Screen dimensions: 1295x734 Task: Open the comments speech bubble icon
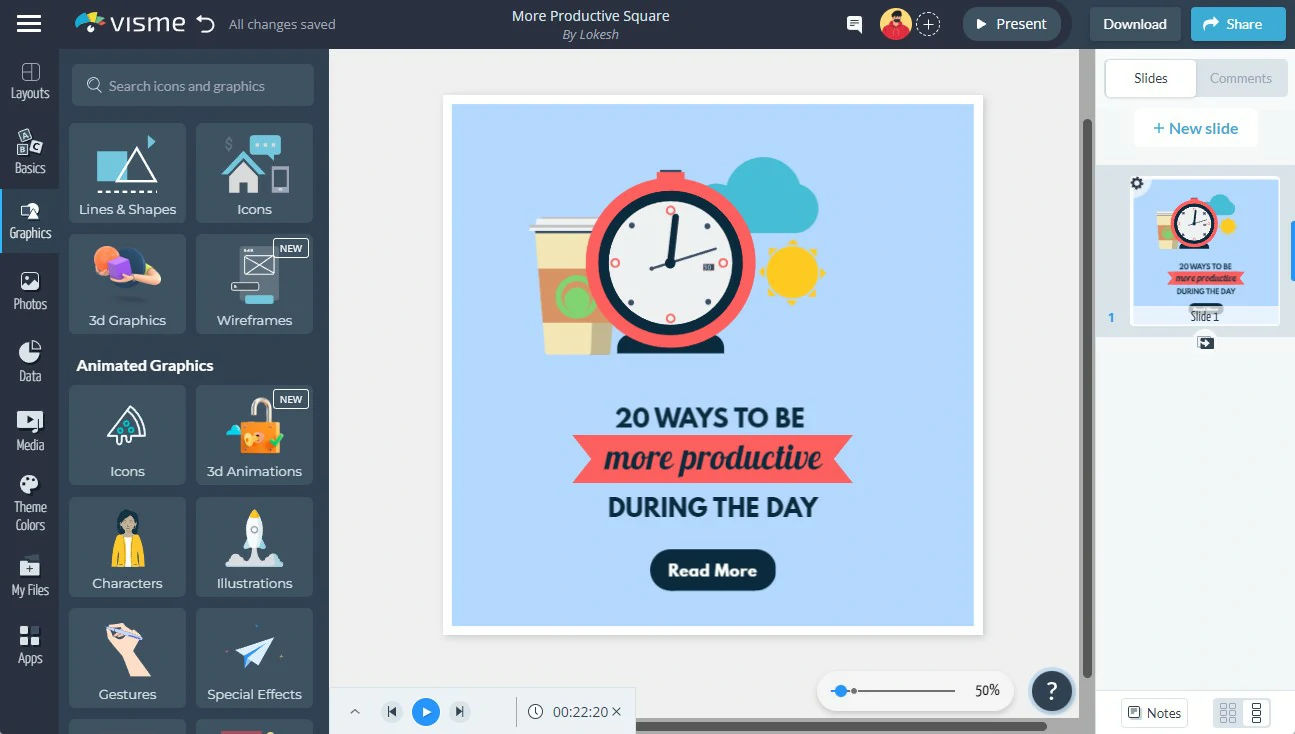pos(854,24)
